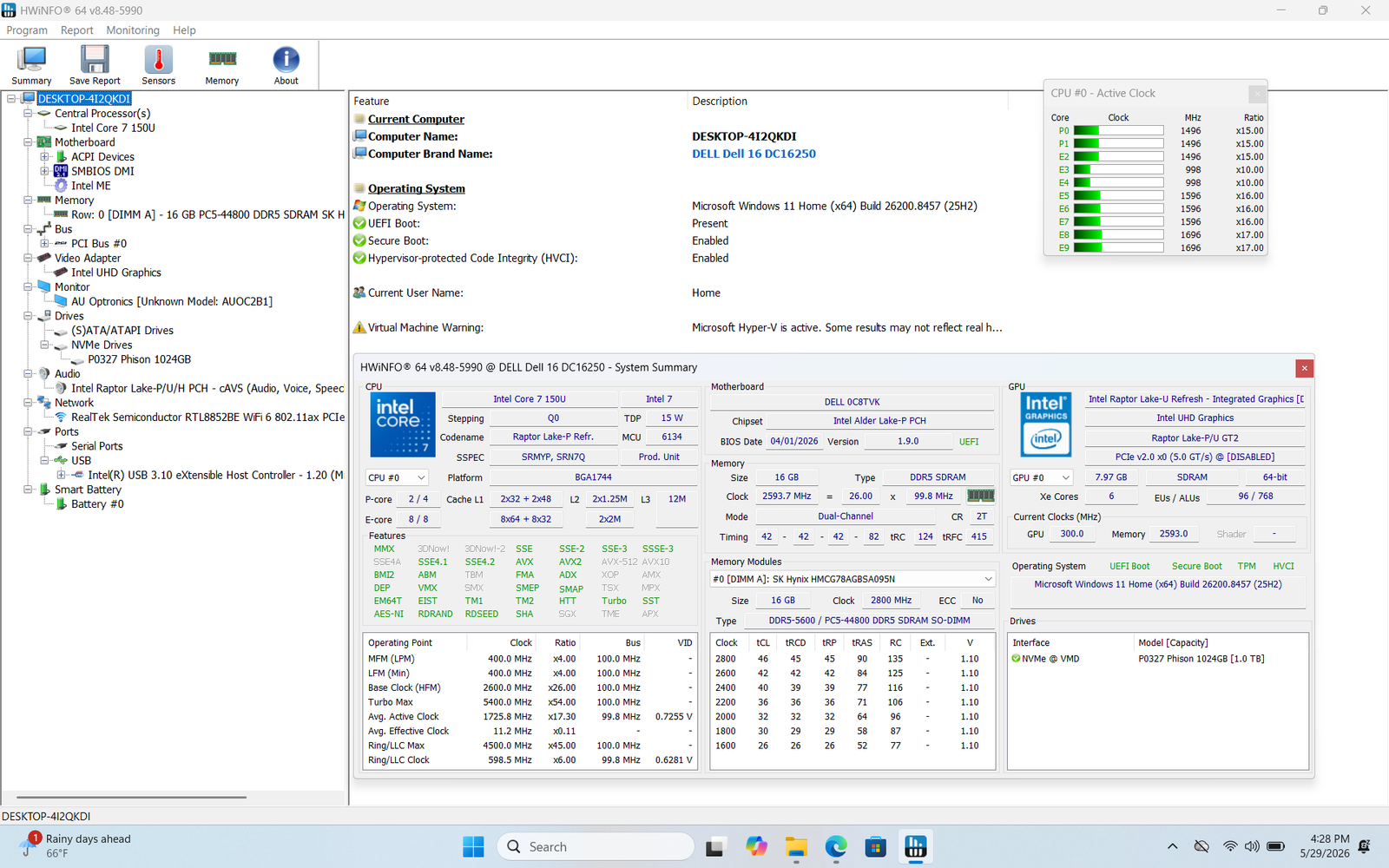Open Microsoft Store from the taskbar
Image resolution: width=1389 pixels, height=868 pixels.
point(876,846)
